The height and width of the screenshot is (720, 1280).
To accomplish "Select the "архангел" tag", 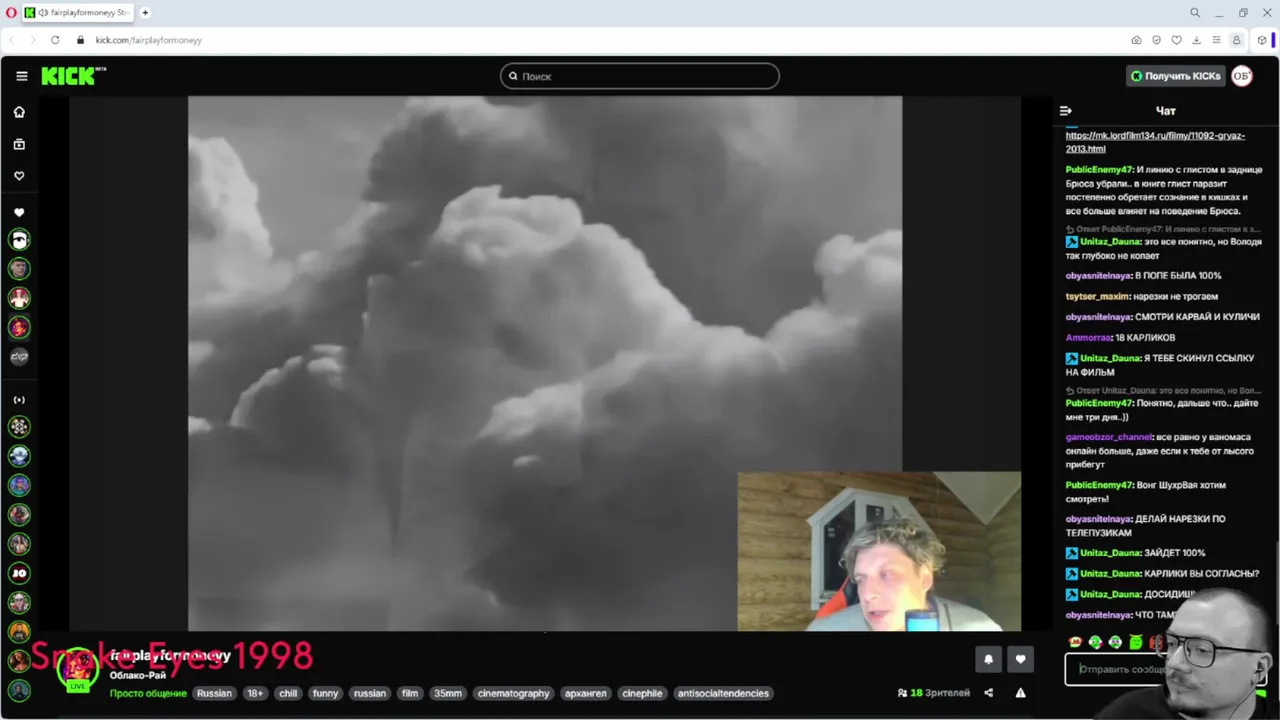I will (x=586, y=693).
